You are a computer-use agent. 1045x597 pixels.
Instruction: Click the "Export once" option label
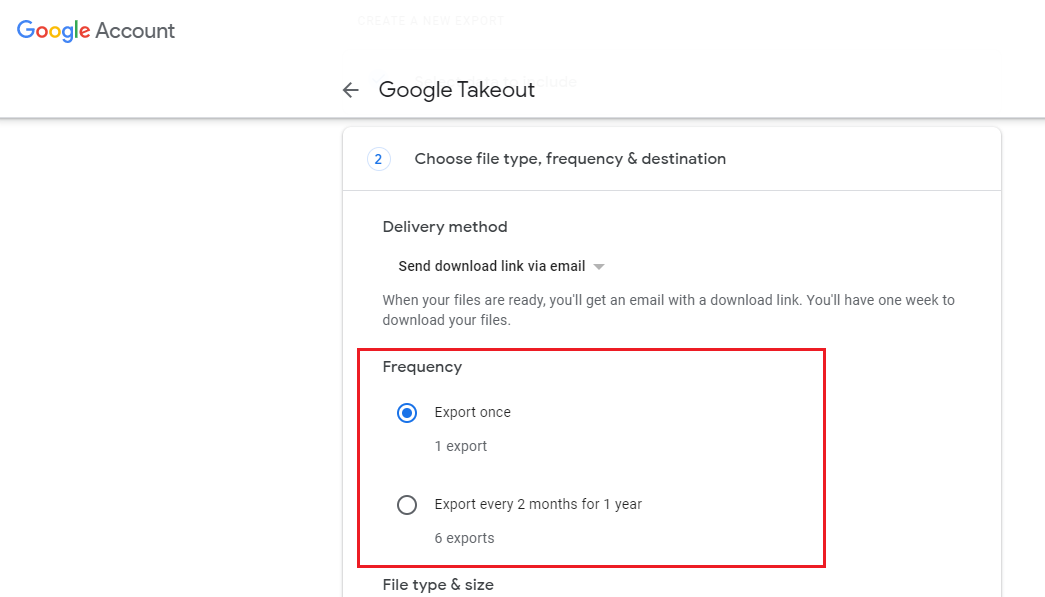click(472, 413)
